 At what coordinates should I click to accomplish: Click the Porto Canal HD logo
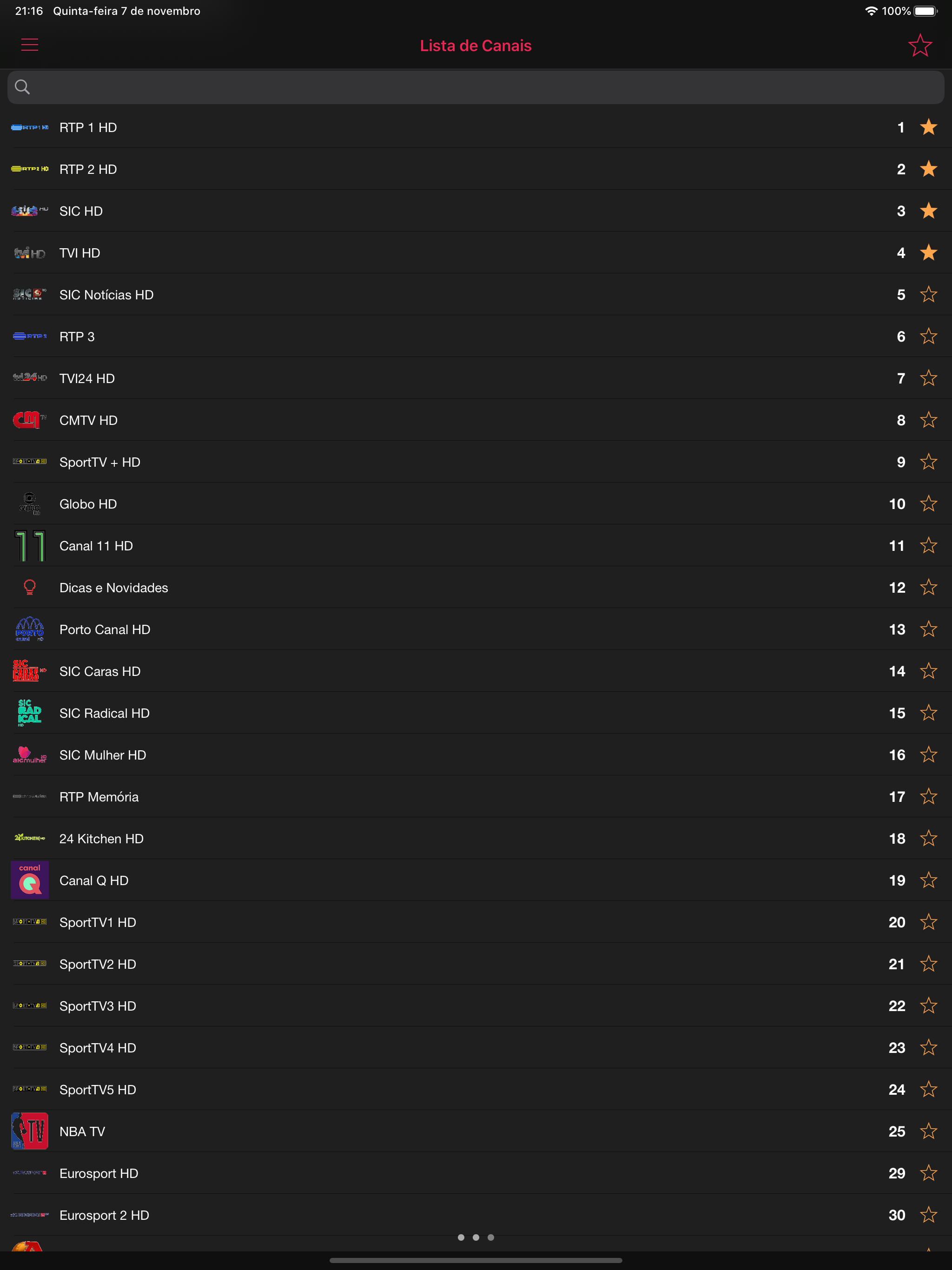tap(29, 629)
